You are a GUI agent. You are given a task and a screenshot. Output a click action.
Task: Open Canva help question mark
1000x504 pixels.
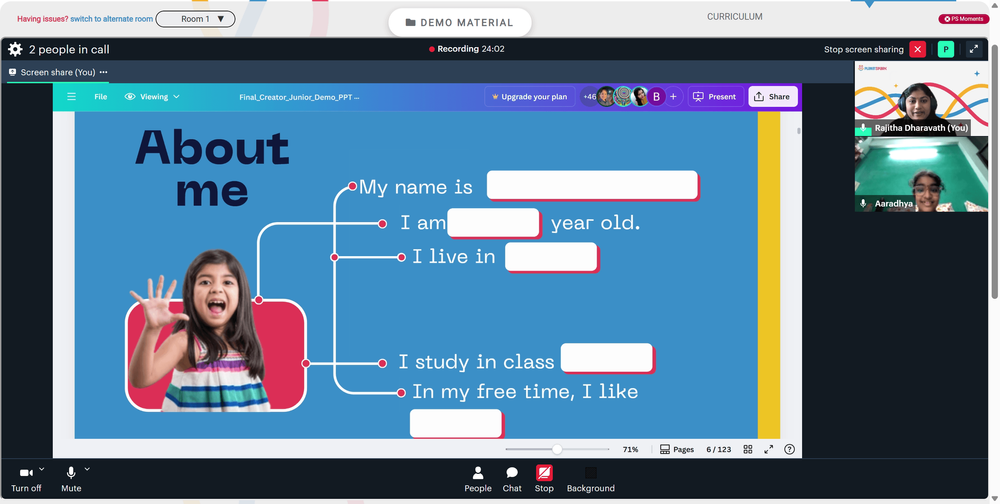point(790,449)
